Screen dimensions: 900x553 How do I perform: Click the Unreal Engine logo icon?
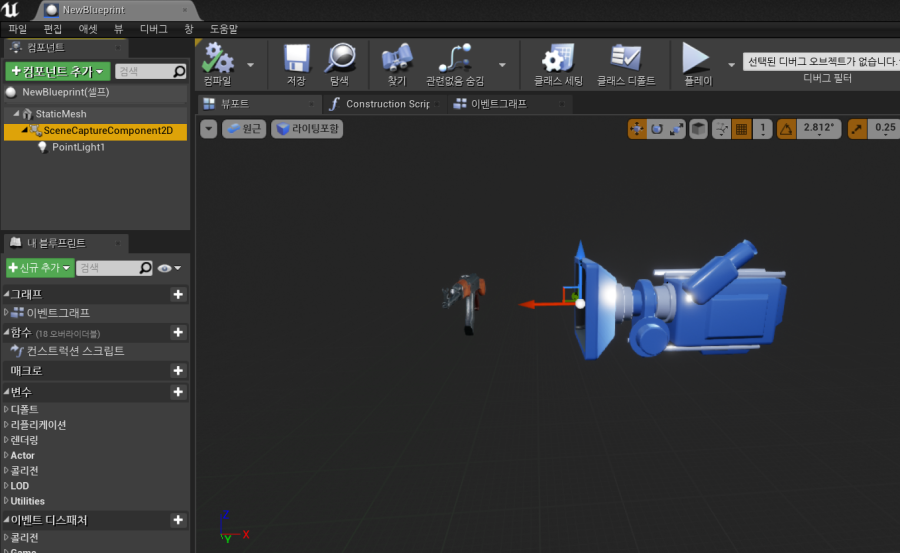point(10,10)
